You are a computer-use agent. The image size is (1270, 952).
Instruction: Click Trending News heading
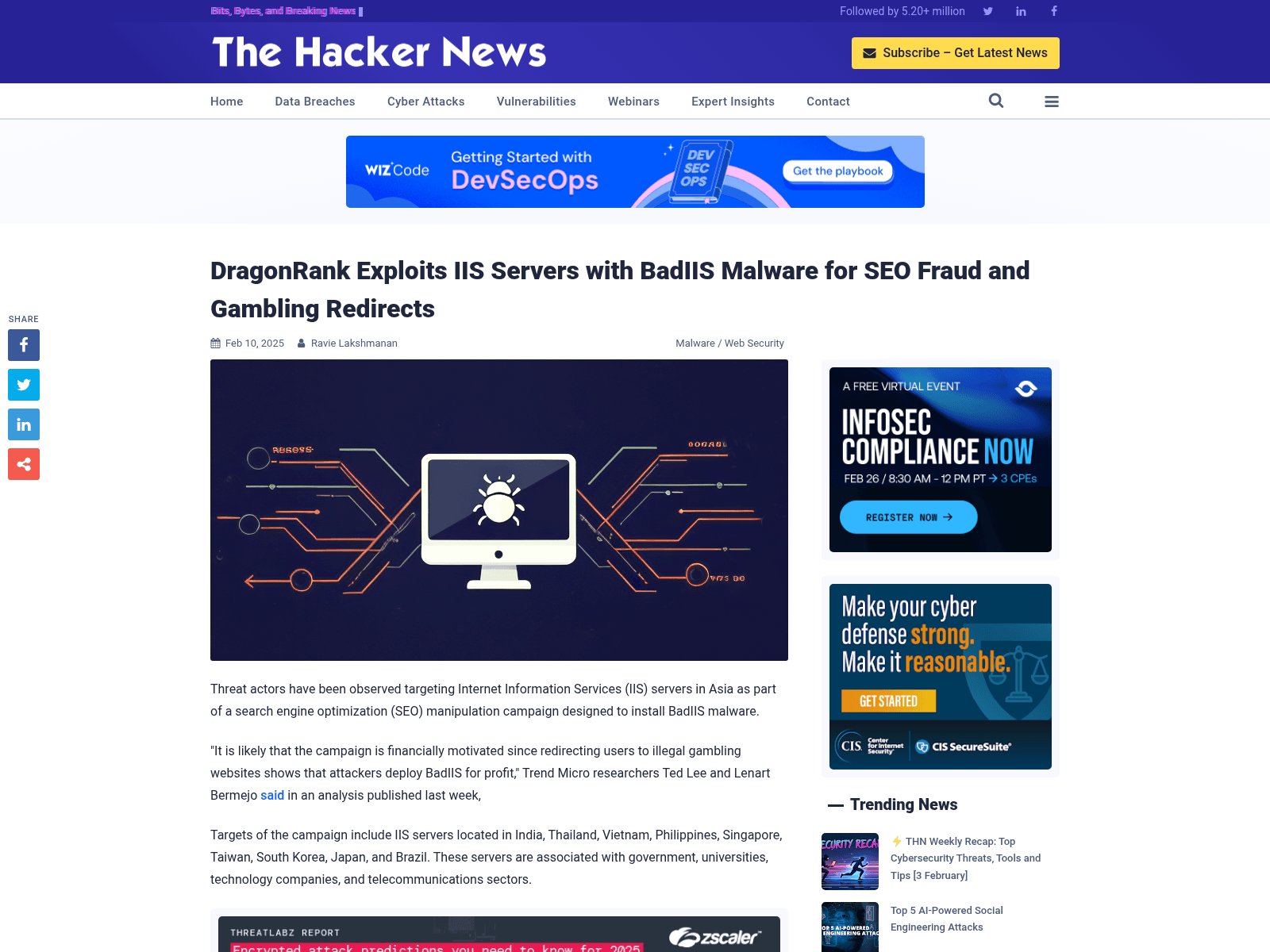point(903,804)
